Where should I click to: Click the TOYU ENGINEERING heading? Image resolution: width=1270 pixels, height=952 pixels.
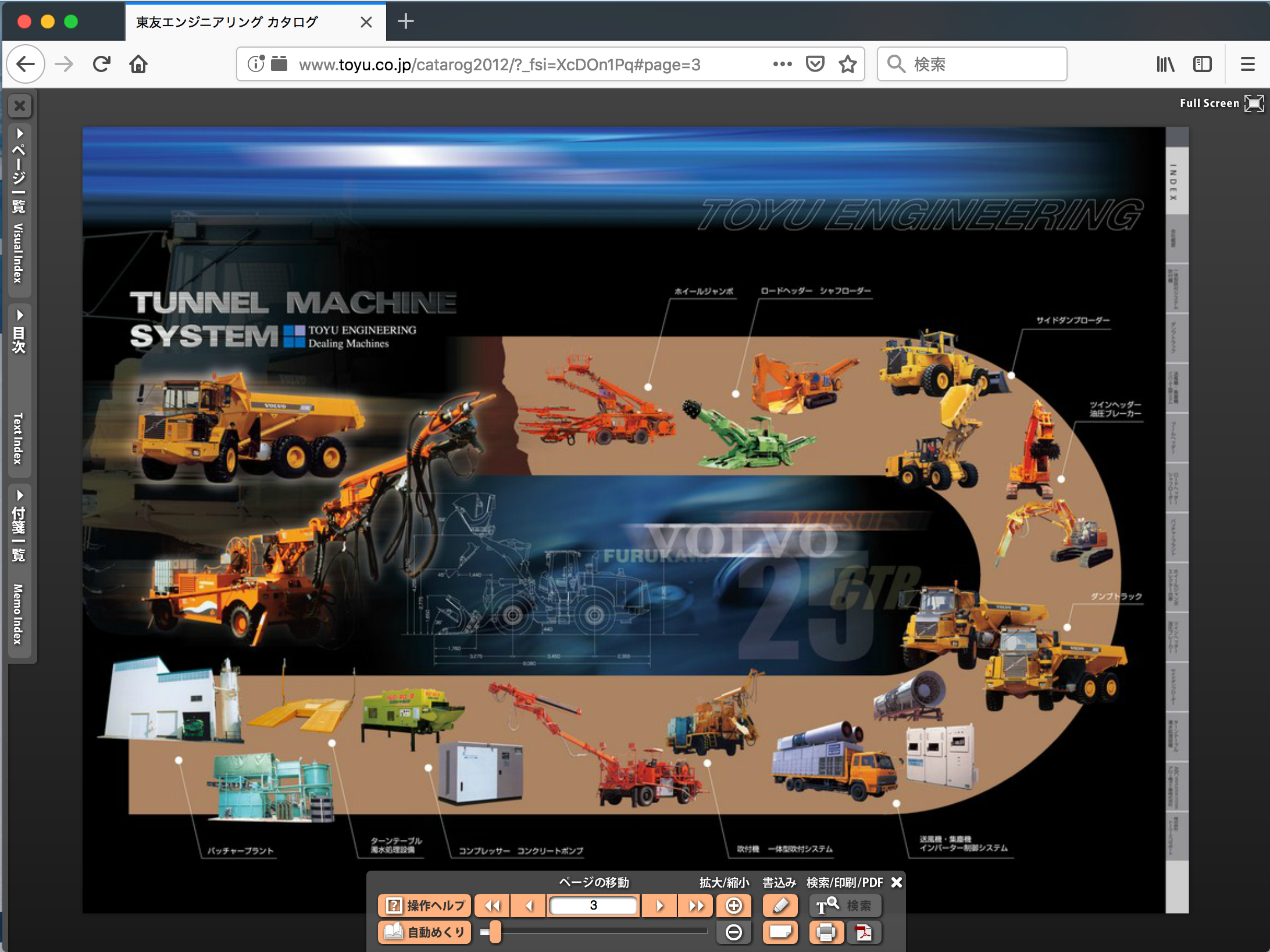click(x=920, y=214)
